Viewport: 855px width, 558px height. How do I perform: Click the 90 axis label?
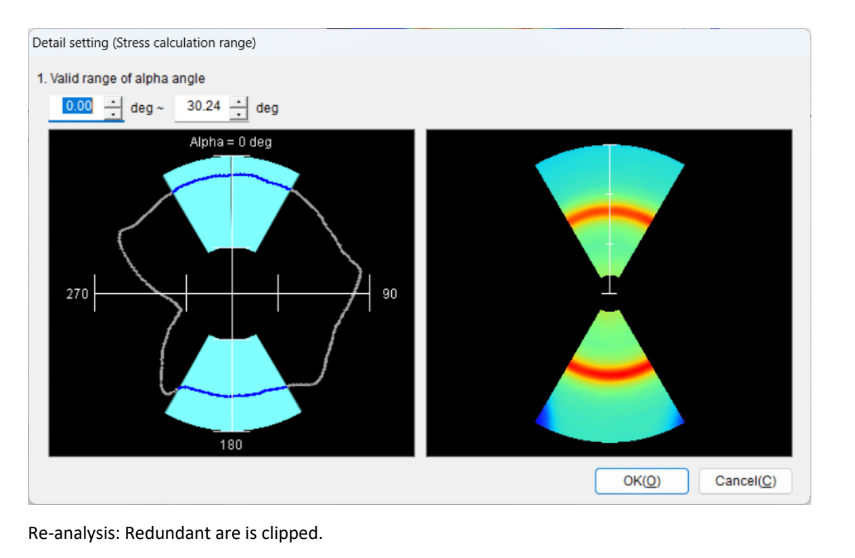click(390, 295)
